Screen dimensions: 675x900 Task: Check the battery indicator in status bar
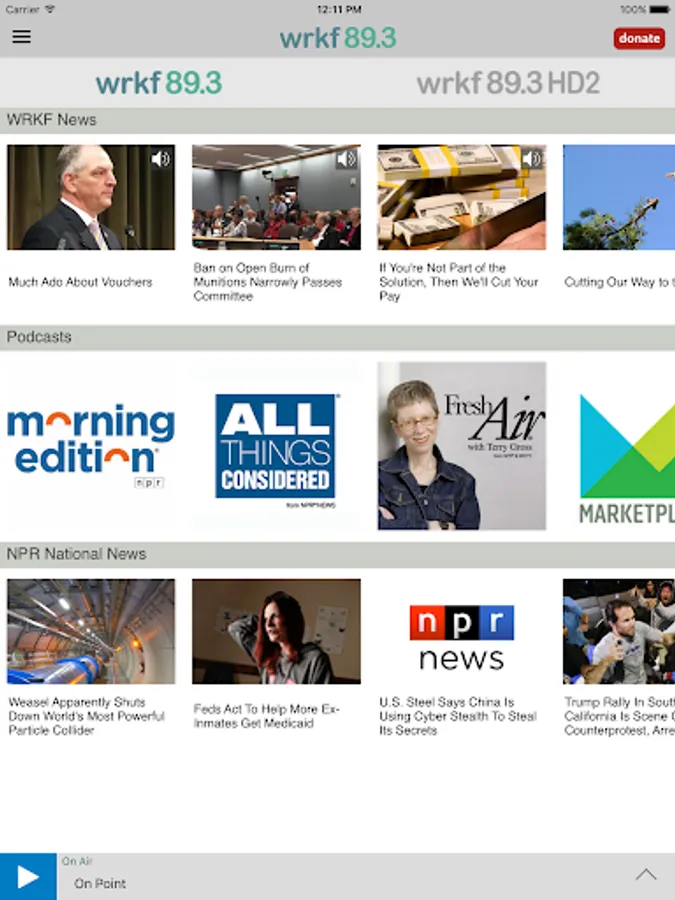[x=658, y=9]
